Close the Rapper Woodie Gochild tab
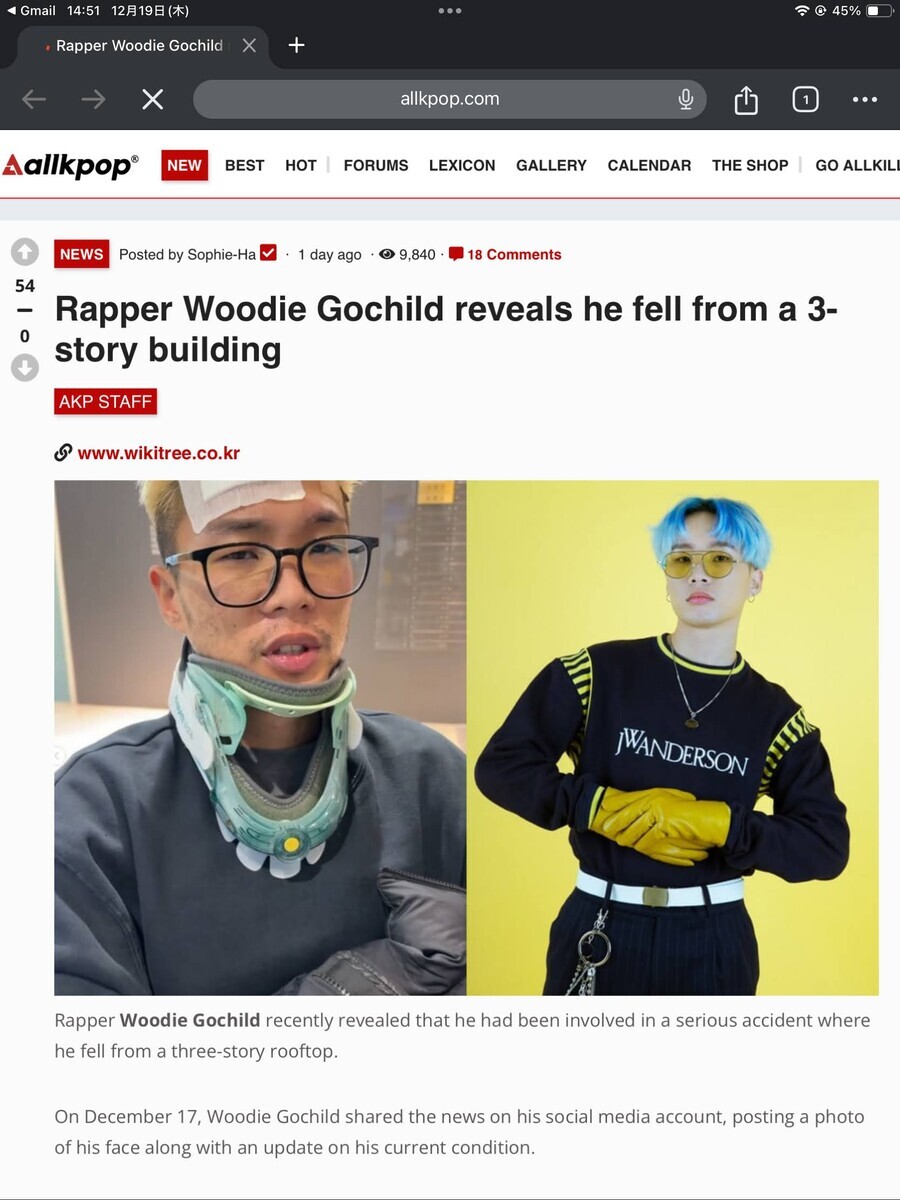Viewport: 900px width, 1200px height. click(x=249, y=45)
